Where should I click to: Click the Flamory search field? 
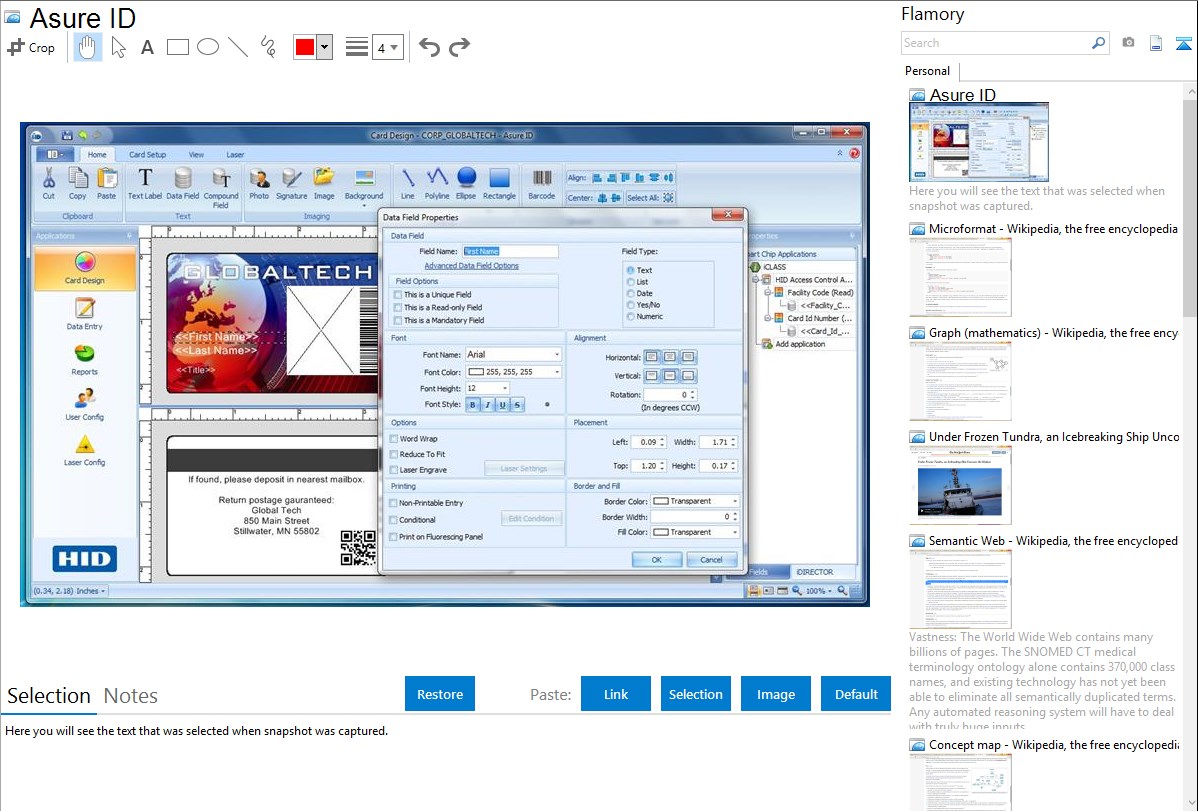[x=996, y=43]
